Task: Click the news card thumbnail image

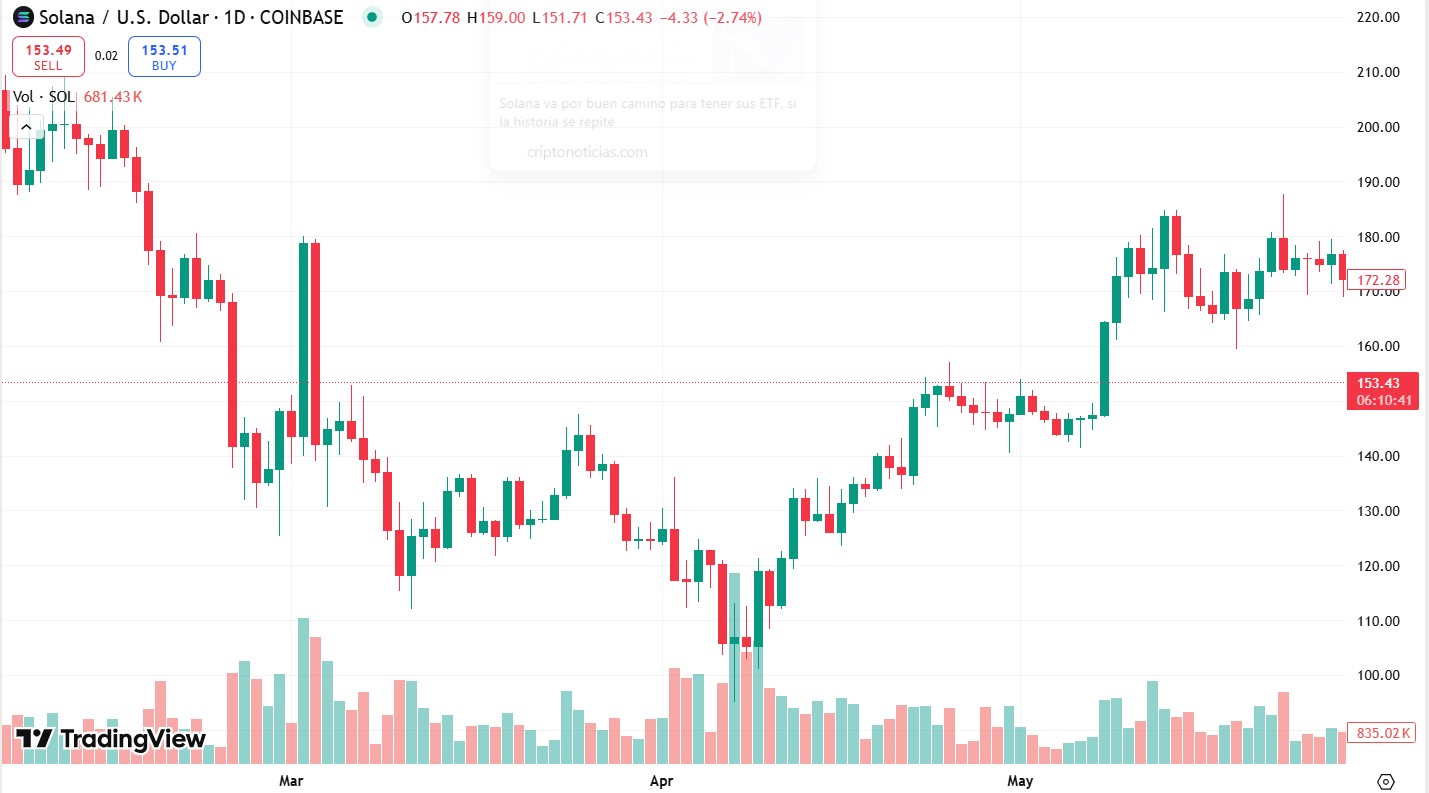Action: point(757,48)
